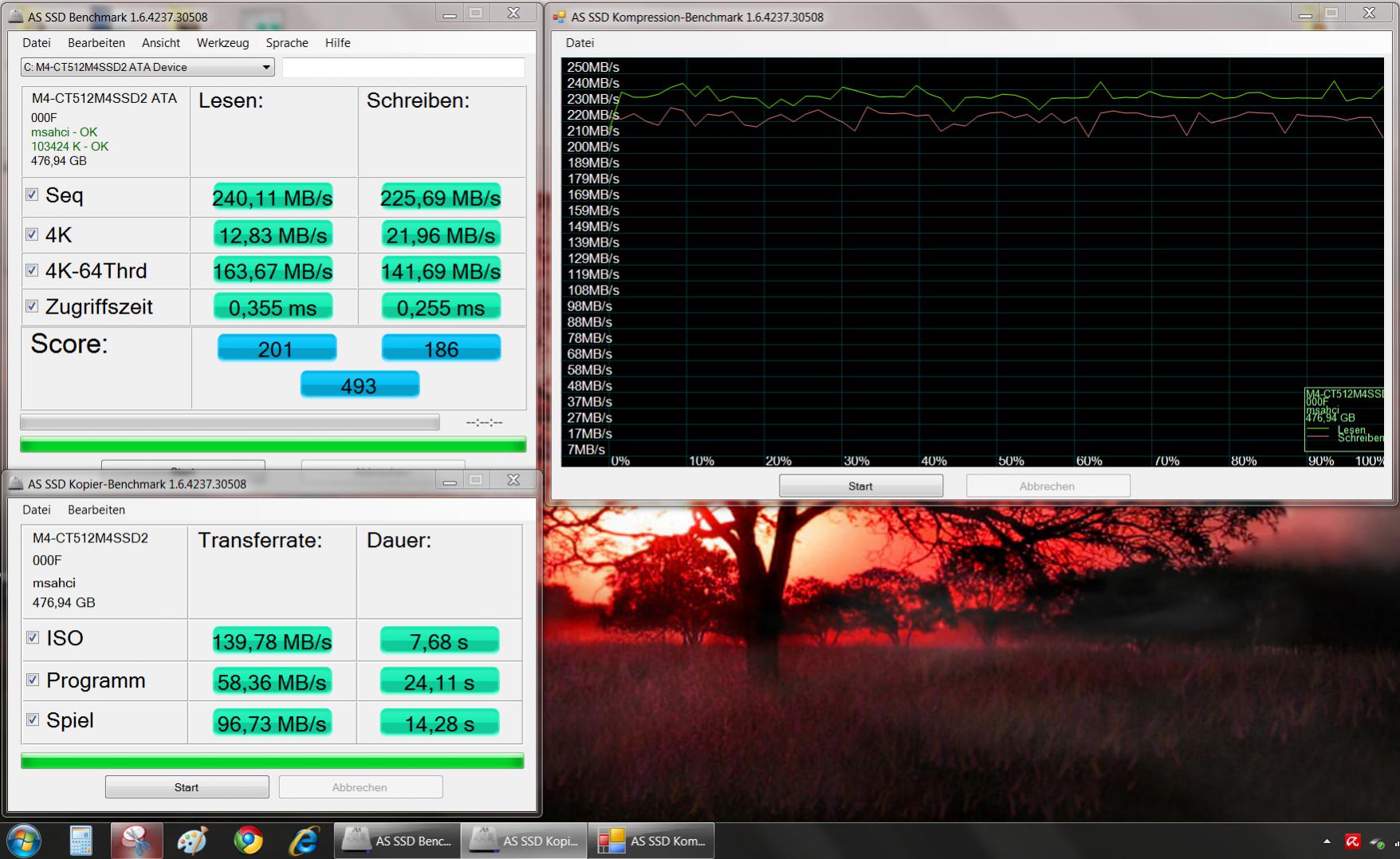Open the Snipping Tool taskbar icon
This screenshot has height=859, width=1400.
tap(136, 841)
